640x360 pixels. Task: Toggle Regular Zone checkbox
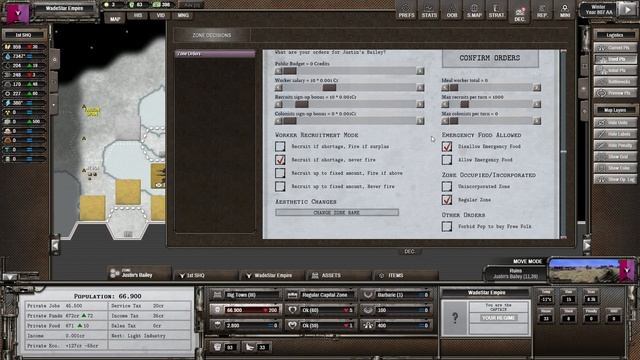[x=447, y=200]
